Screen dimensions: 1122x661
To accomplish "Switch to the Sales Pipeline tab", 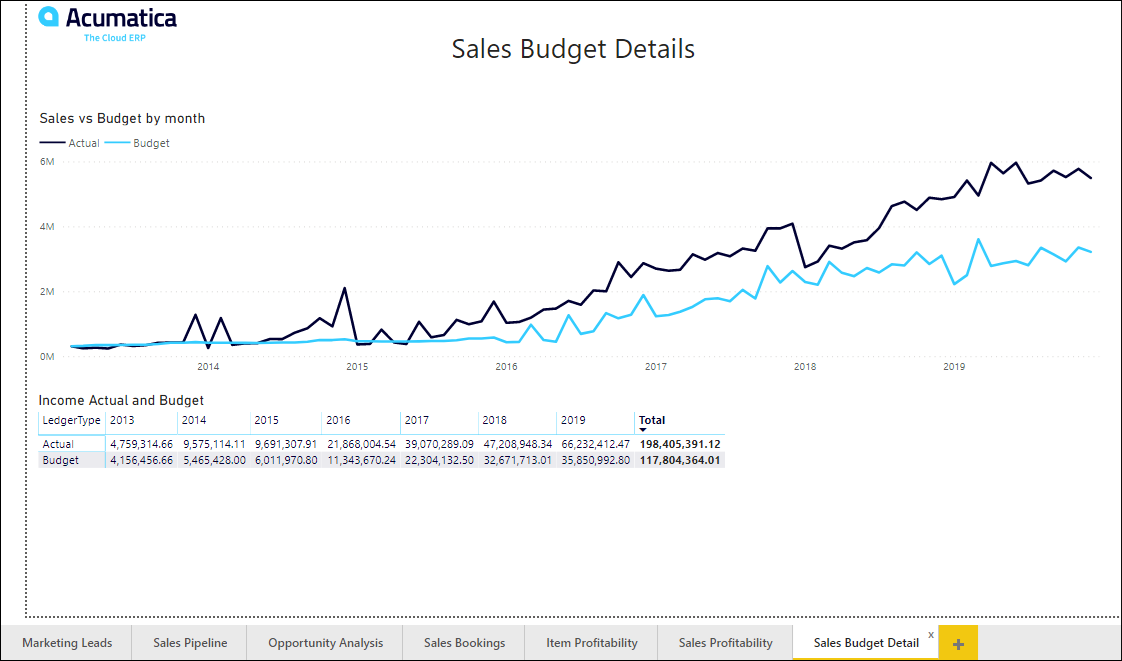I will point(190,643).
